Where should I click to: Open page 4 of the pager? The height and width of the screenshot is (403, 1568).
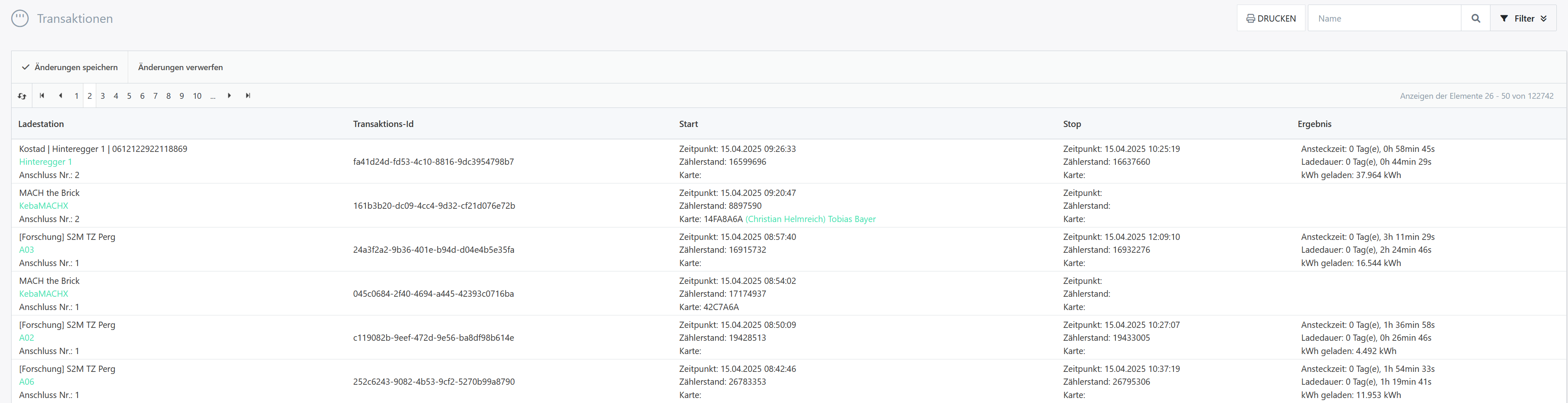(116, 96)
